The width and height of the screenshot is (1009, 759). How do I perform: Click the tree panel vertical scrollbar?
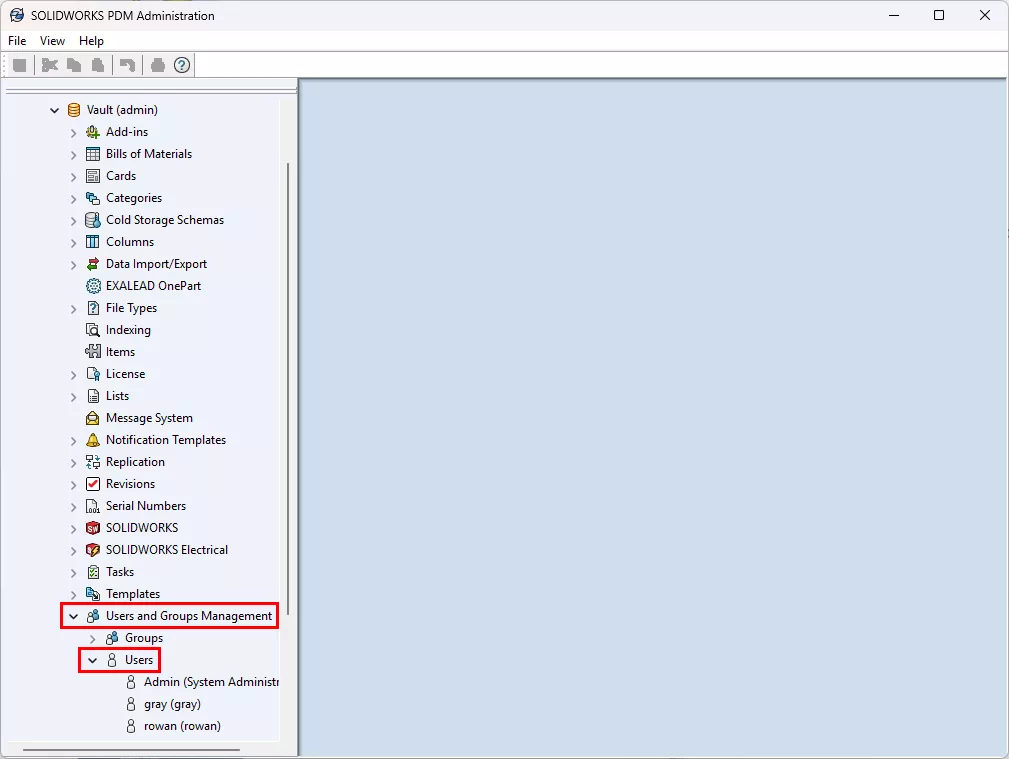tap(288, 388)
